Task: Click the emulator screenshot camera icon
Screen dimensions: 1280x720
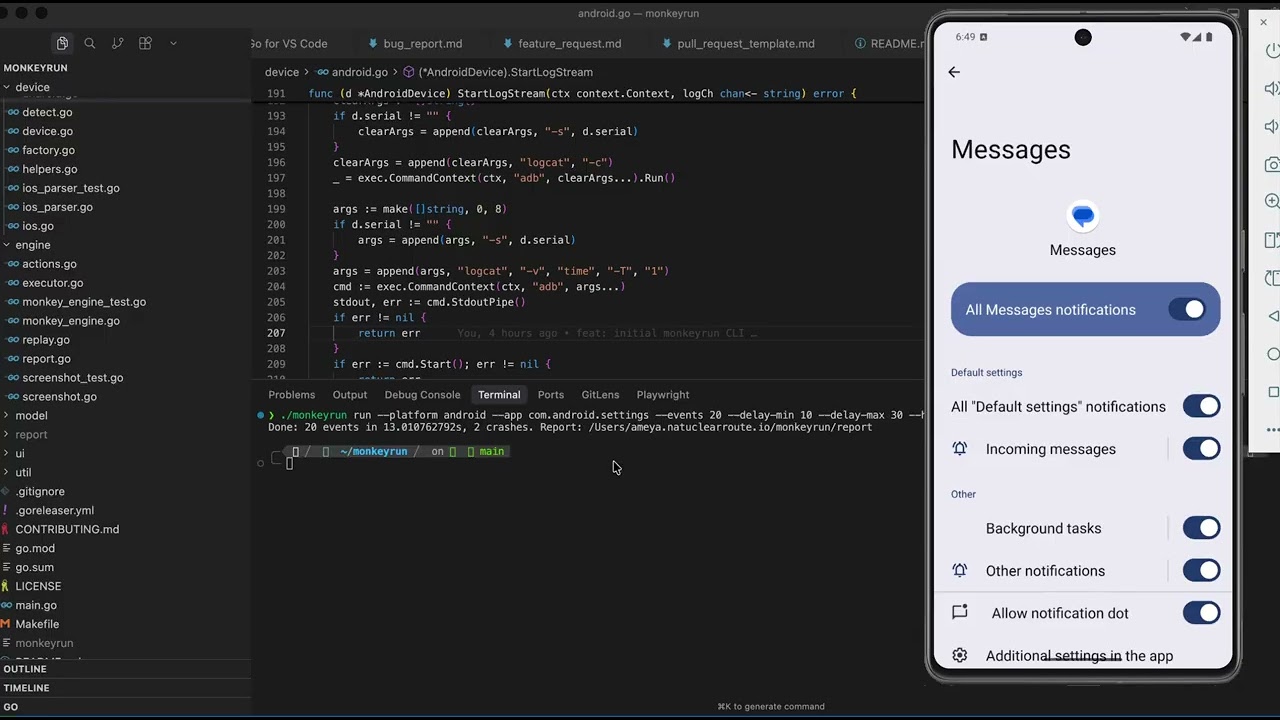Action: pyautogui.click(x=1272, y=164)
